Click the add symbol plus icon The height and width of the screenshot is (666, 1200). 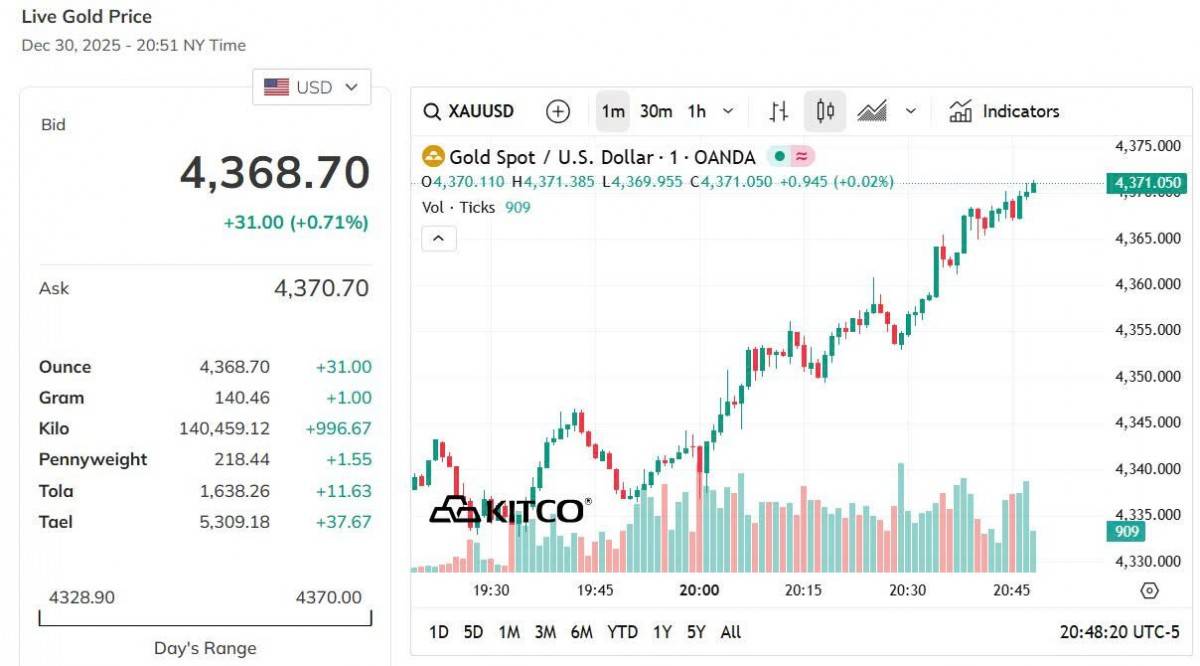pyautogui.click(x=558, y=111)
